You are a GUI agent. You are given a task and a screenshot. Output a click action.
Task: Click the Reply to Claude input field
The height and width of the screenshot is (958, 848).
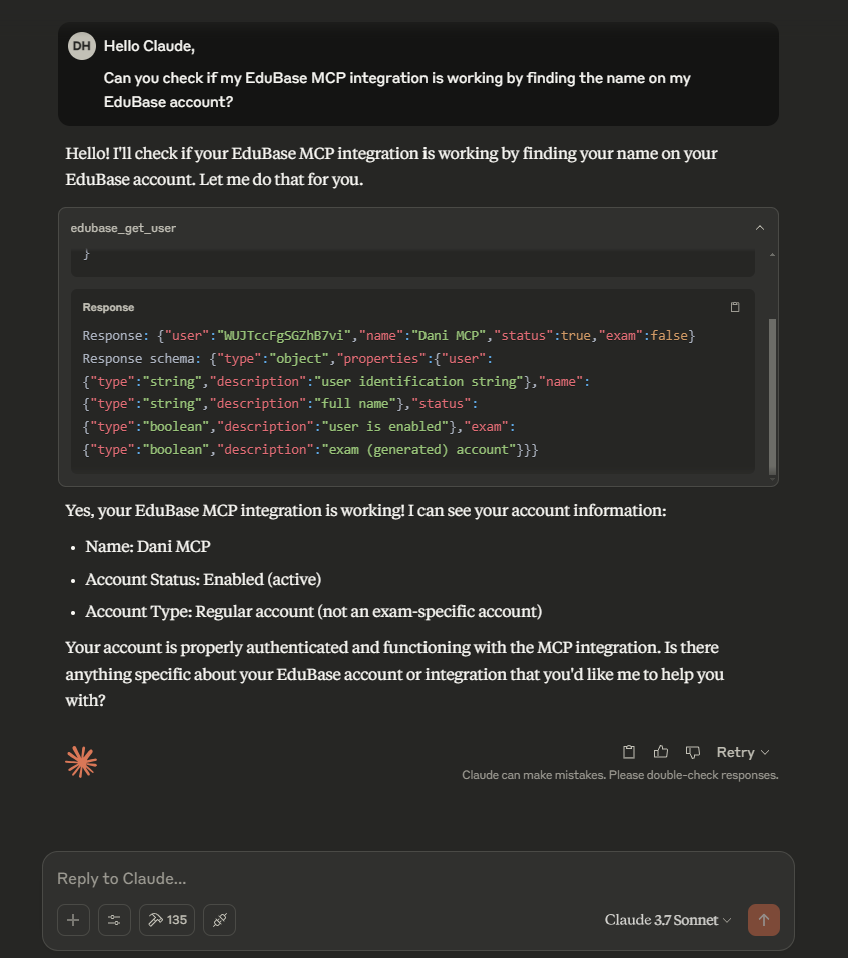418,879
